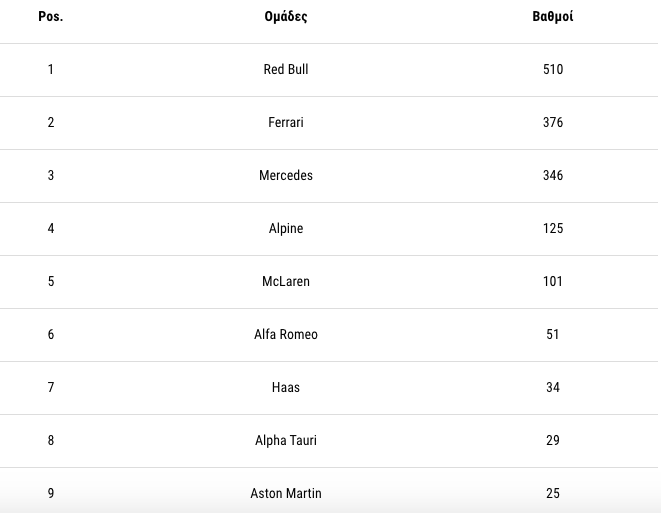Click Ferrari's 376 points value

[x=553, y=123]
